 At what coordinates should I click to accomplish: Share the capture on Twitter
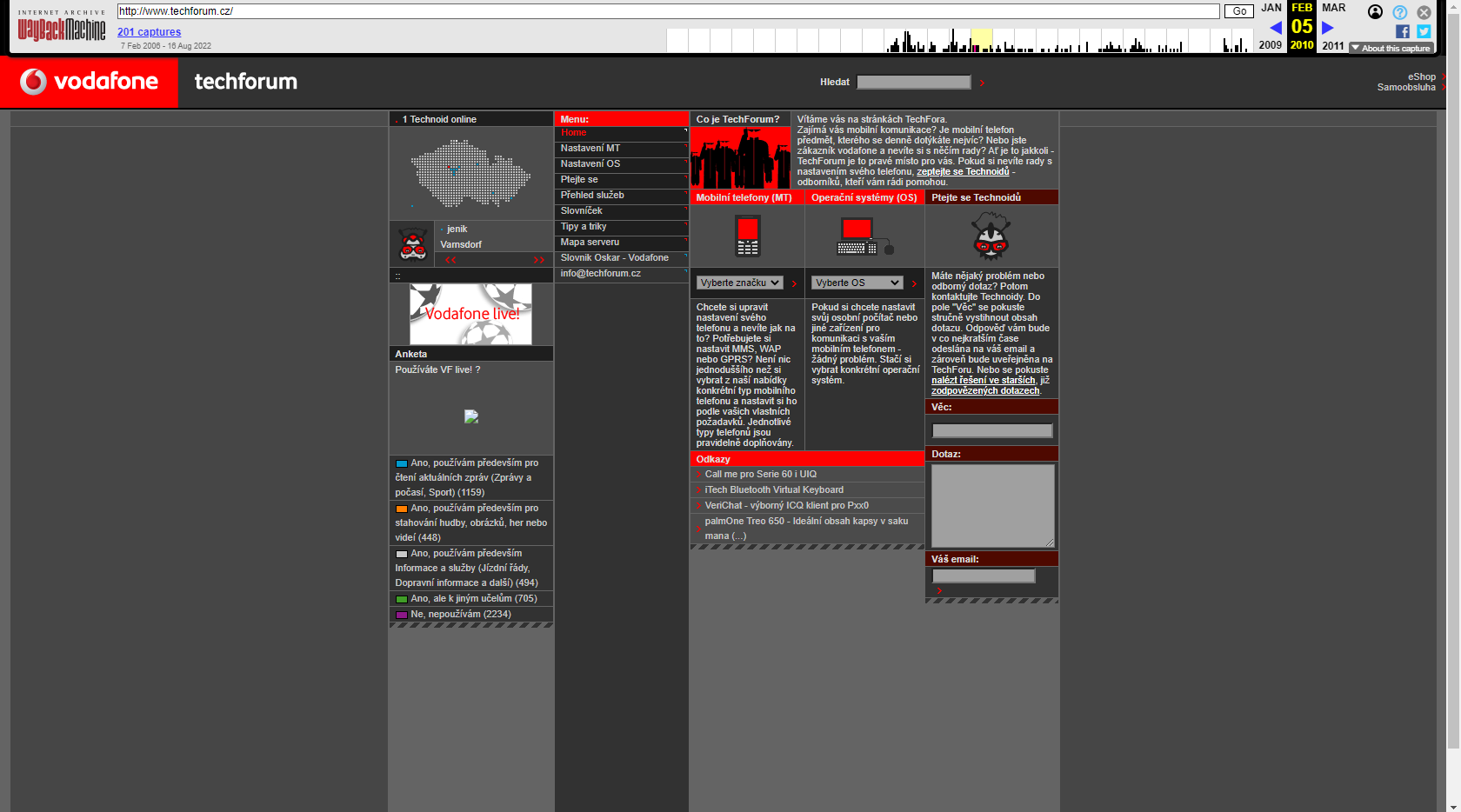click(1424, 31)
